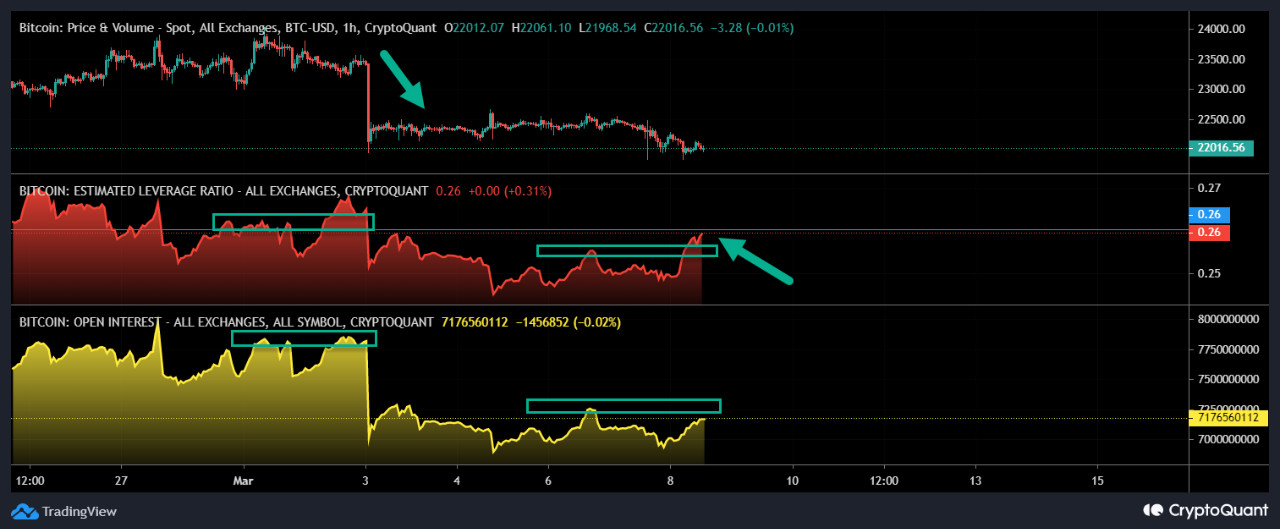
Task: Open the Estimated Leverage Ratio legend title
Action: coord(223,190)
